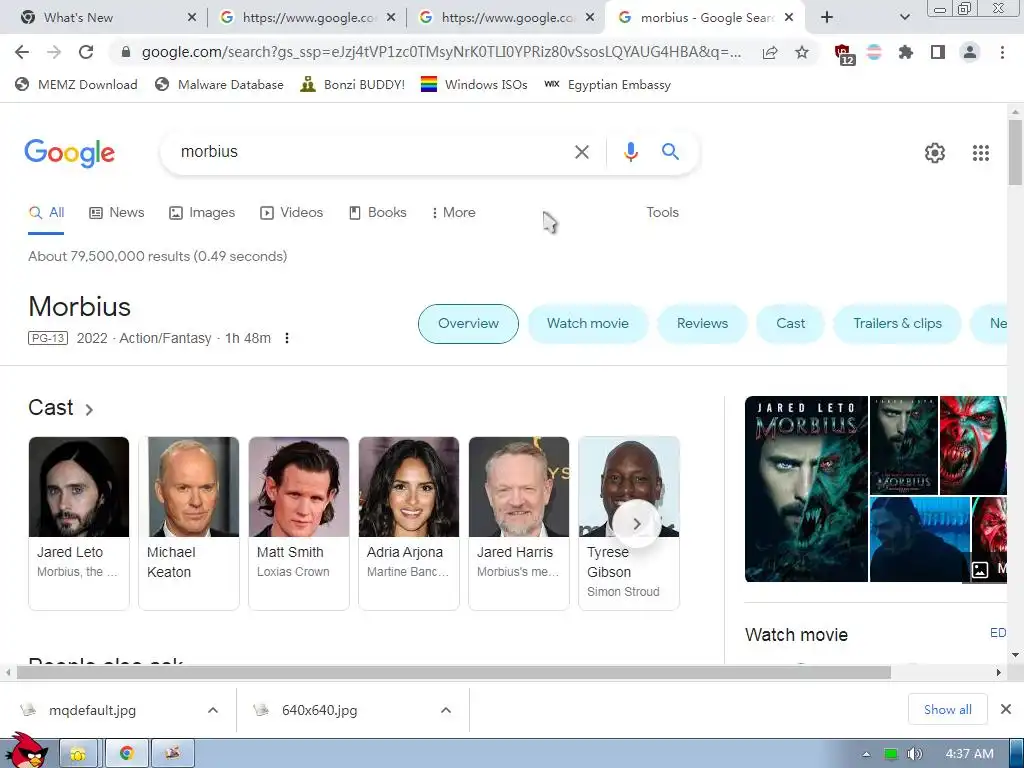Select the Reviews chip
This screenshot has height=768, width=1024.
point(702,324)
